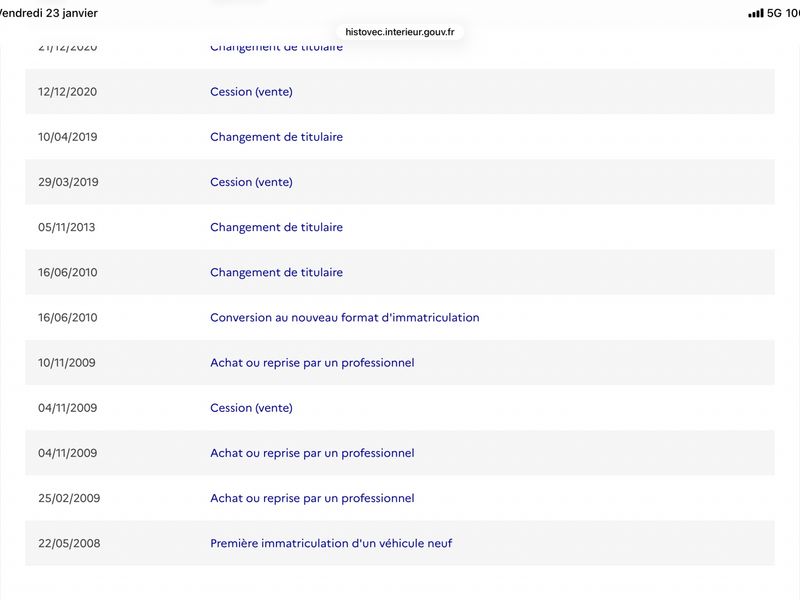Select Cession (vente) from 29/03/2019

point(251,182)
